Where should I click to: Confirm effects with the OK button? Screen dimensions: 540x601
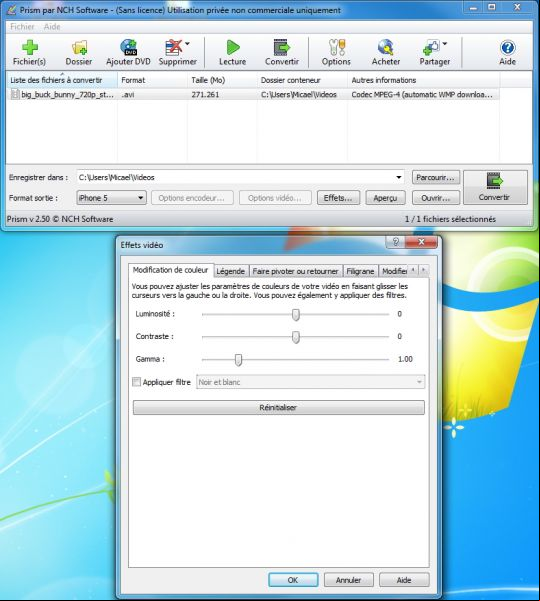pyautogui.click(x=293, y=580)
